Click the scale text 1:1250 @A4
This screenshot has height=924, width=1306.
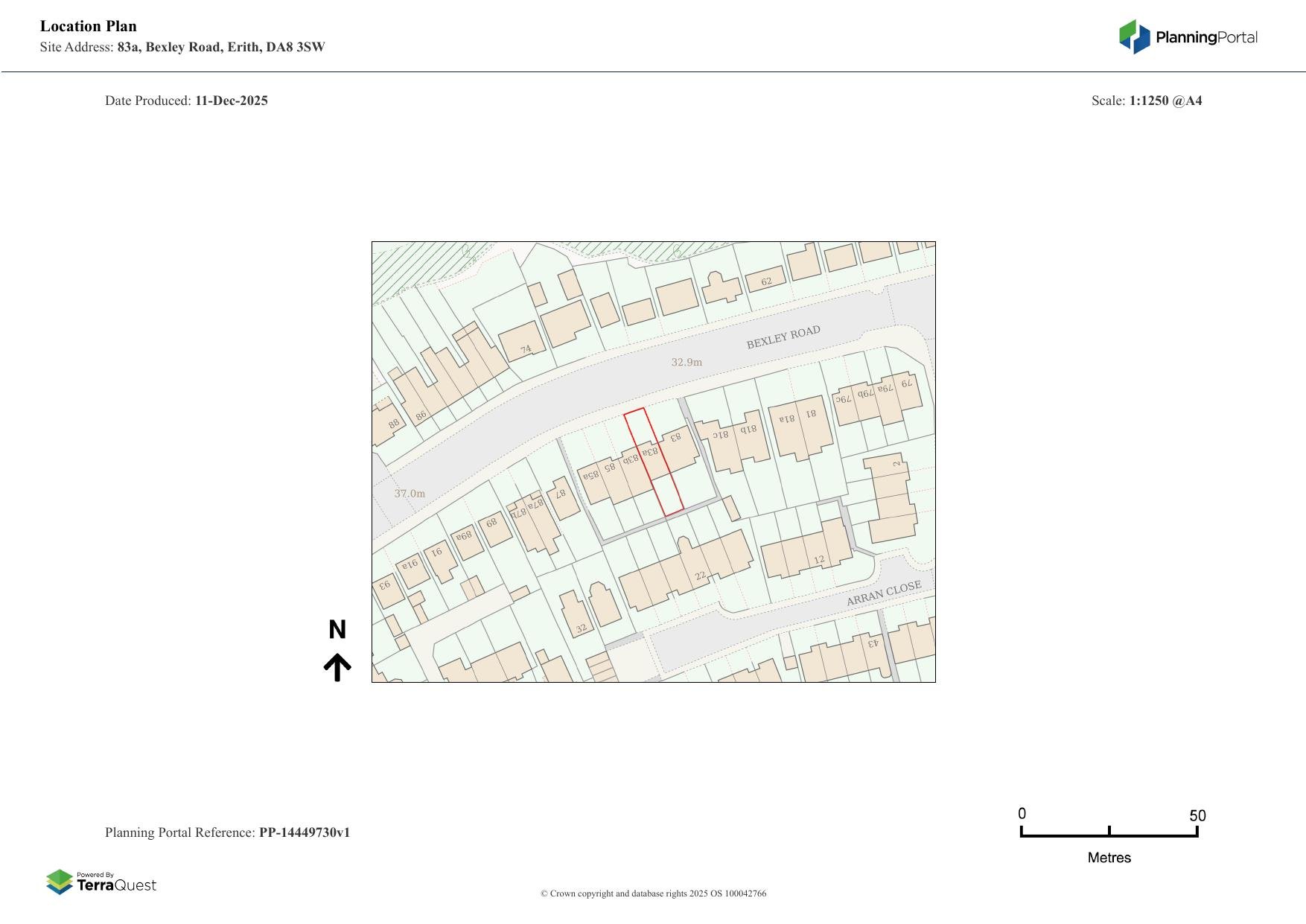coord(1165,101)
